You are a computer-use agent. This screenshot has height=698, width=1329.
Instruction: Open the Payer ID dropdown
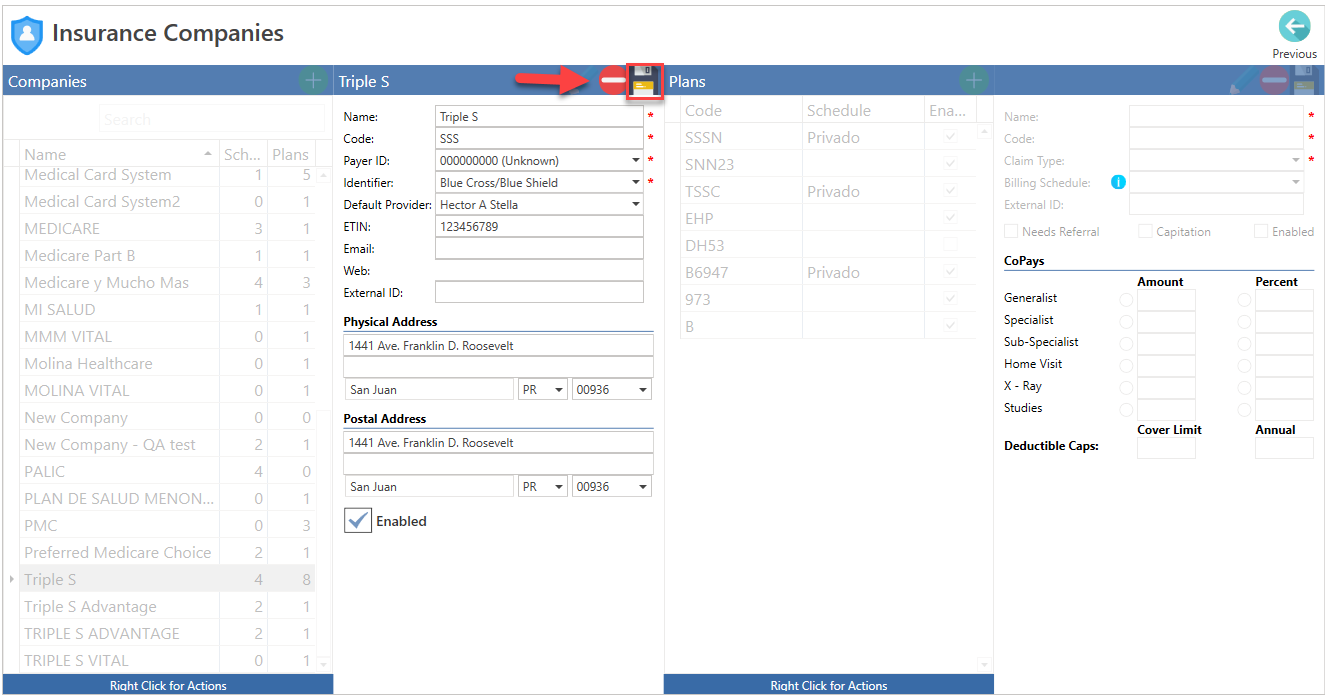click(x=635, y=160)
